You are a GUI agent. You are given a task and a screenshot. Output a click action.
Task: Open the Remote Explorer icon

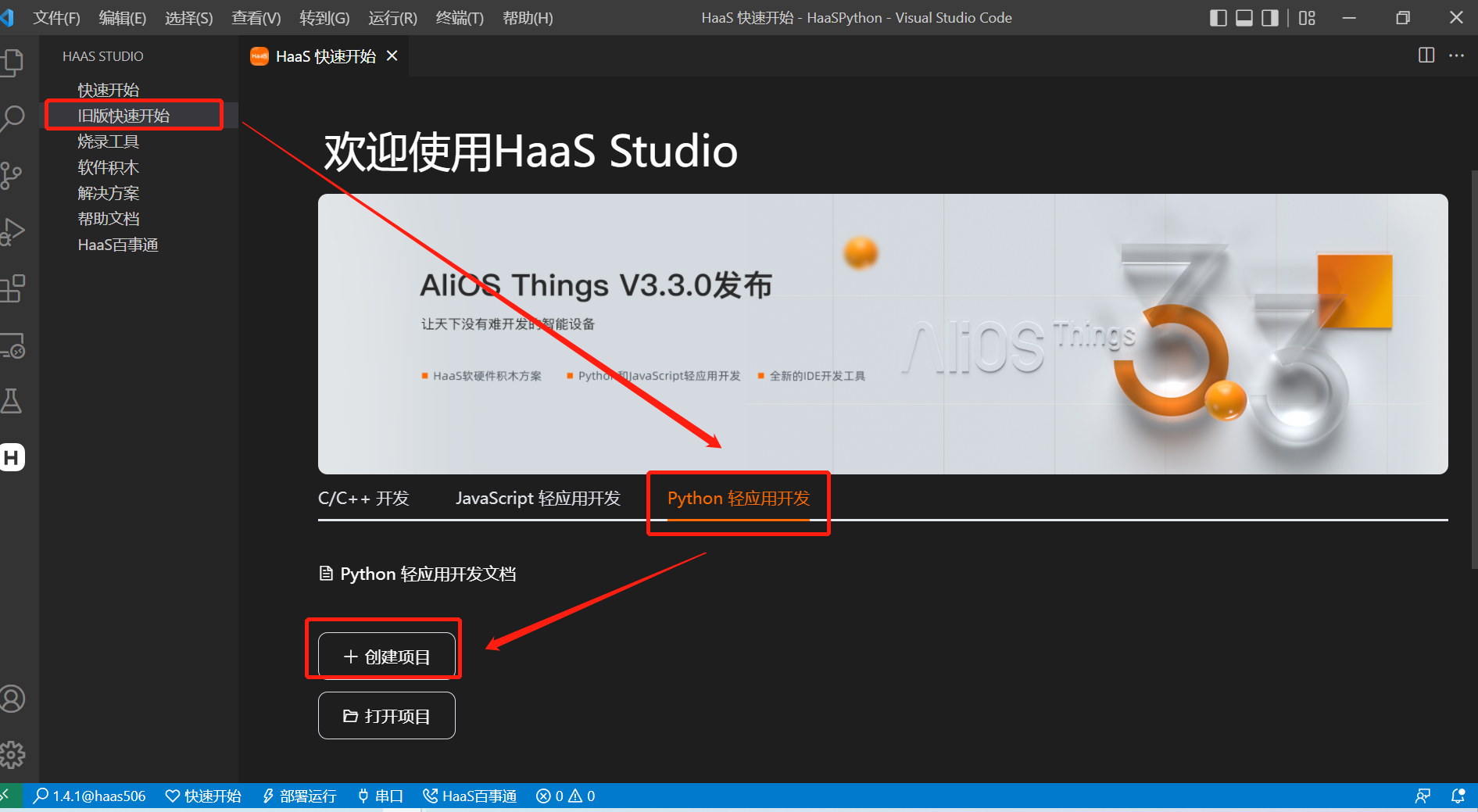tap(13, 345)
